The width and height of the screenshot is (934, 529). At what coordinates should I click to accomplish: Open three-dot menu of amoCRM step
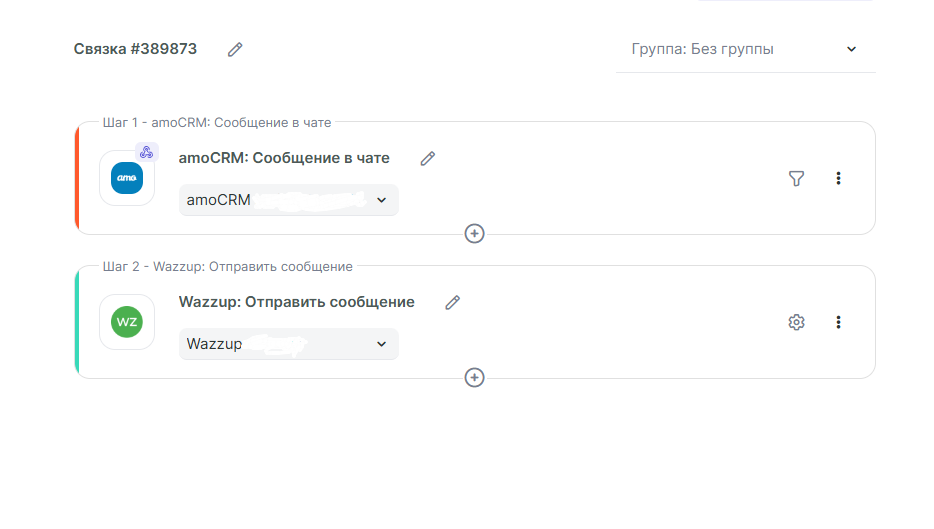(x=838, y=178)
